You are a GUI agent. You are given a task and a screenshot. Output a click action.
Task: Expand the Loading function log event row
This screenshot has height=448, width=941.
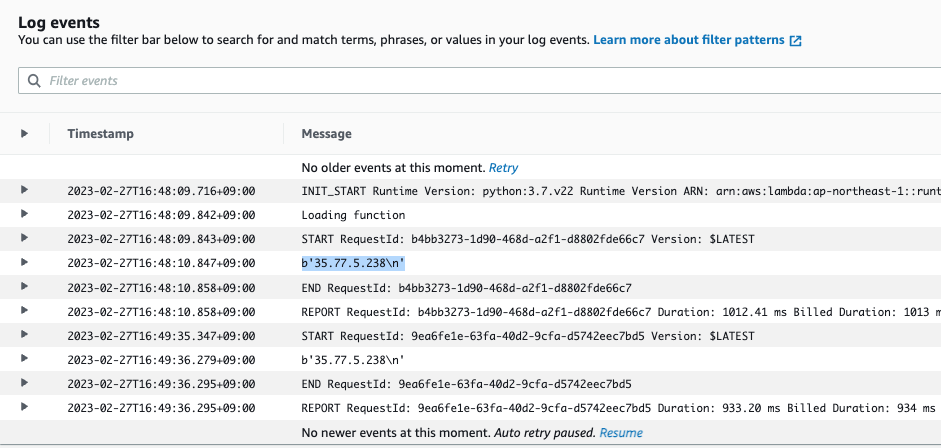(24, 214)
